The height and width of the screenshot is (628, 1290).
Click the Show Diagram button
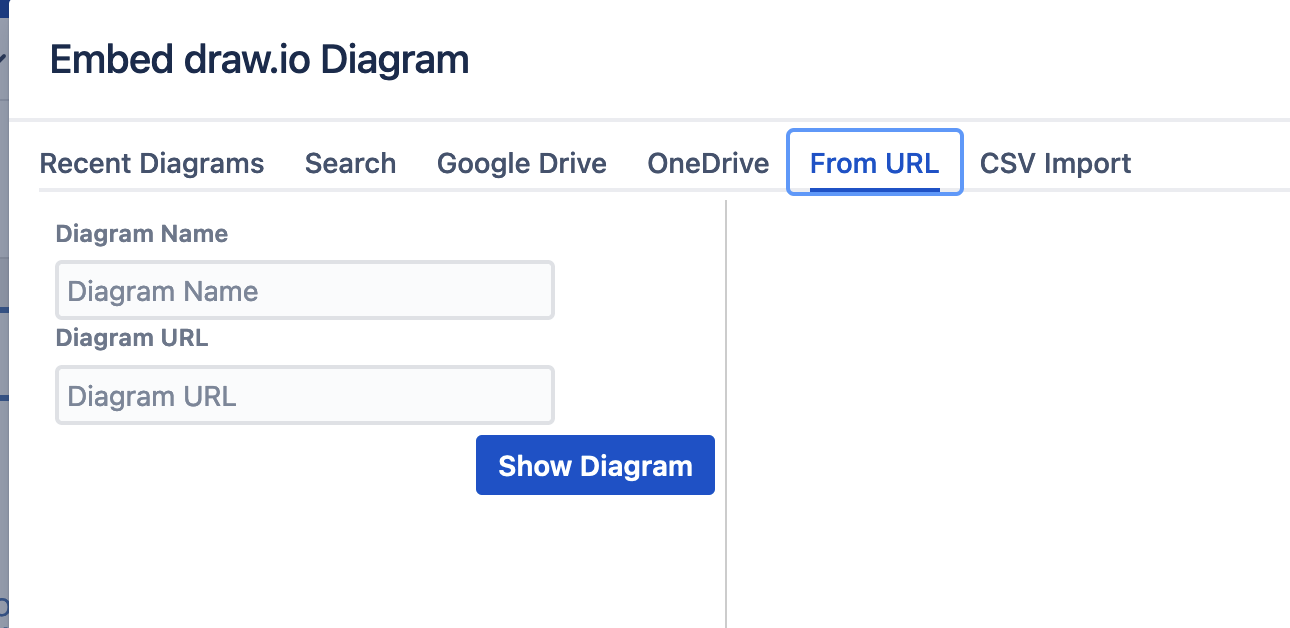[594, 465]
